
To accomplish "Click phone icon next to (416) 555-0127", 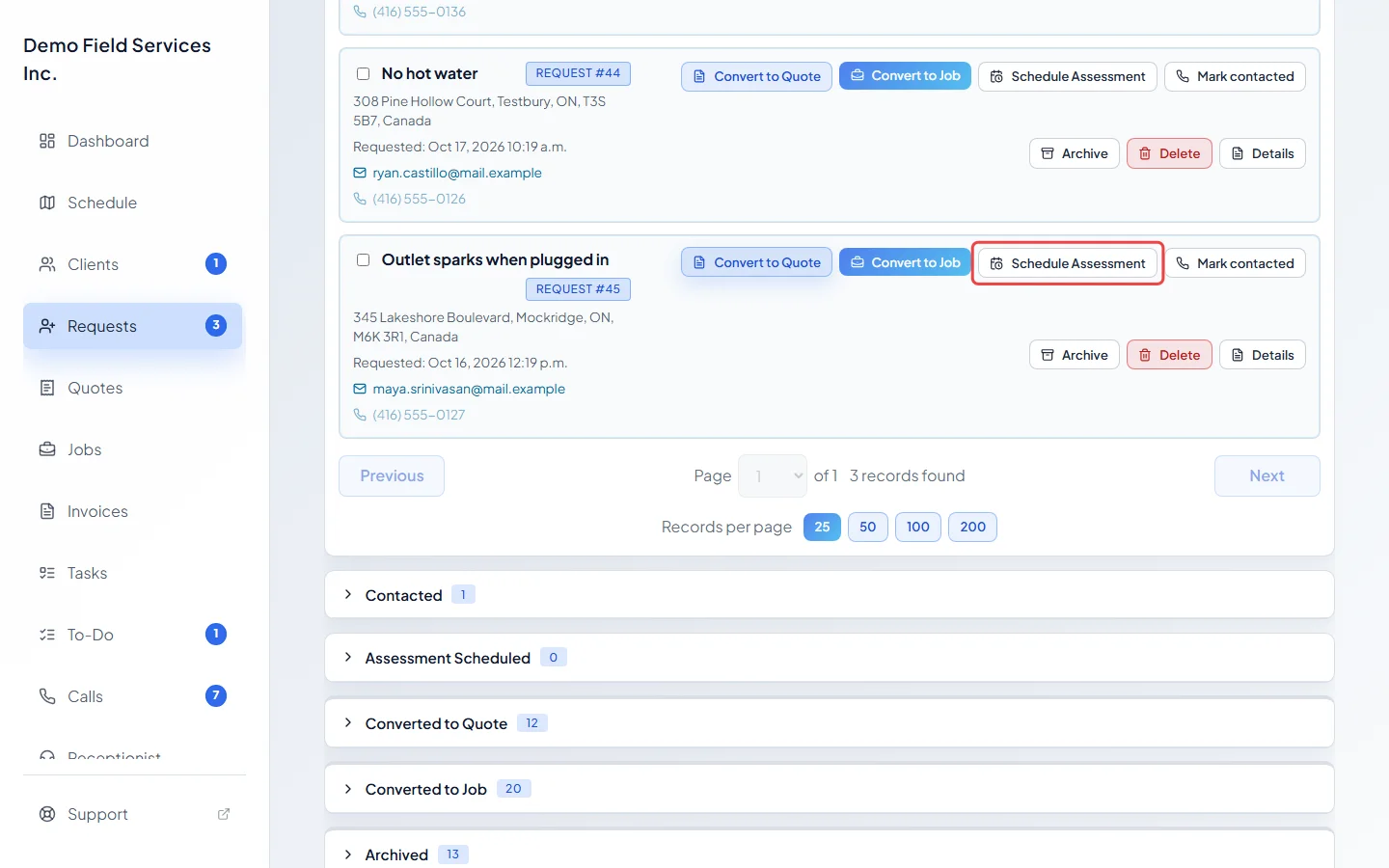I will [360, 415].
